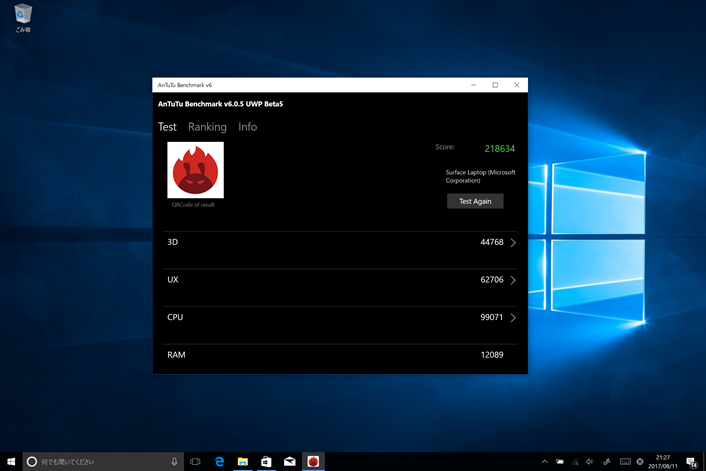Switch to the Info tab
Image resolution: width=706 pixels, height=471 pixels.
coord(248,127)
